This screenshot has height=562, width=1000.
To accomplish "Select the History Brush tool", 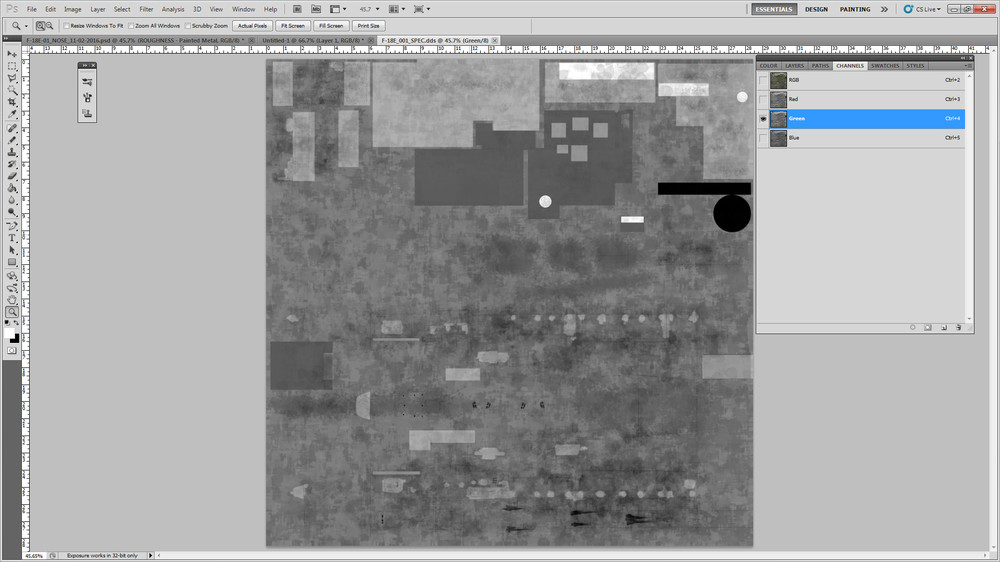I will point(12,165).
